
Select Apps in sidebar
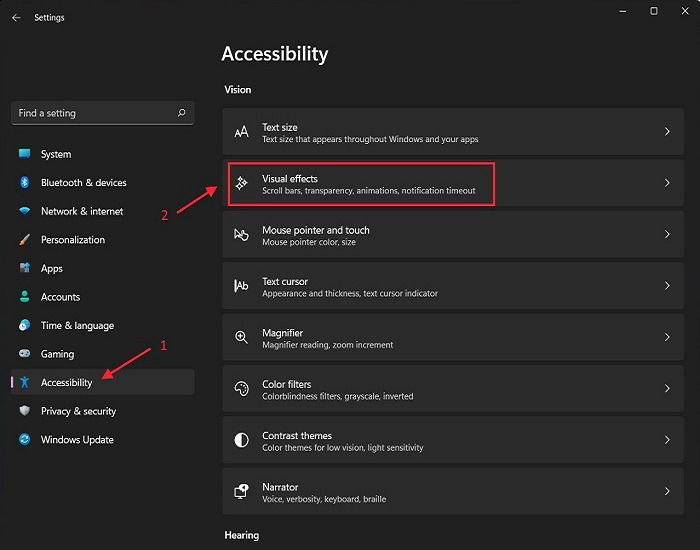(x=103, y=268)
